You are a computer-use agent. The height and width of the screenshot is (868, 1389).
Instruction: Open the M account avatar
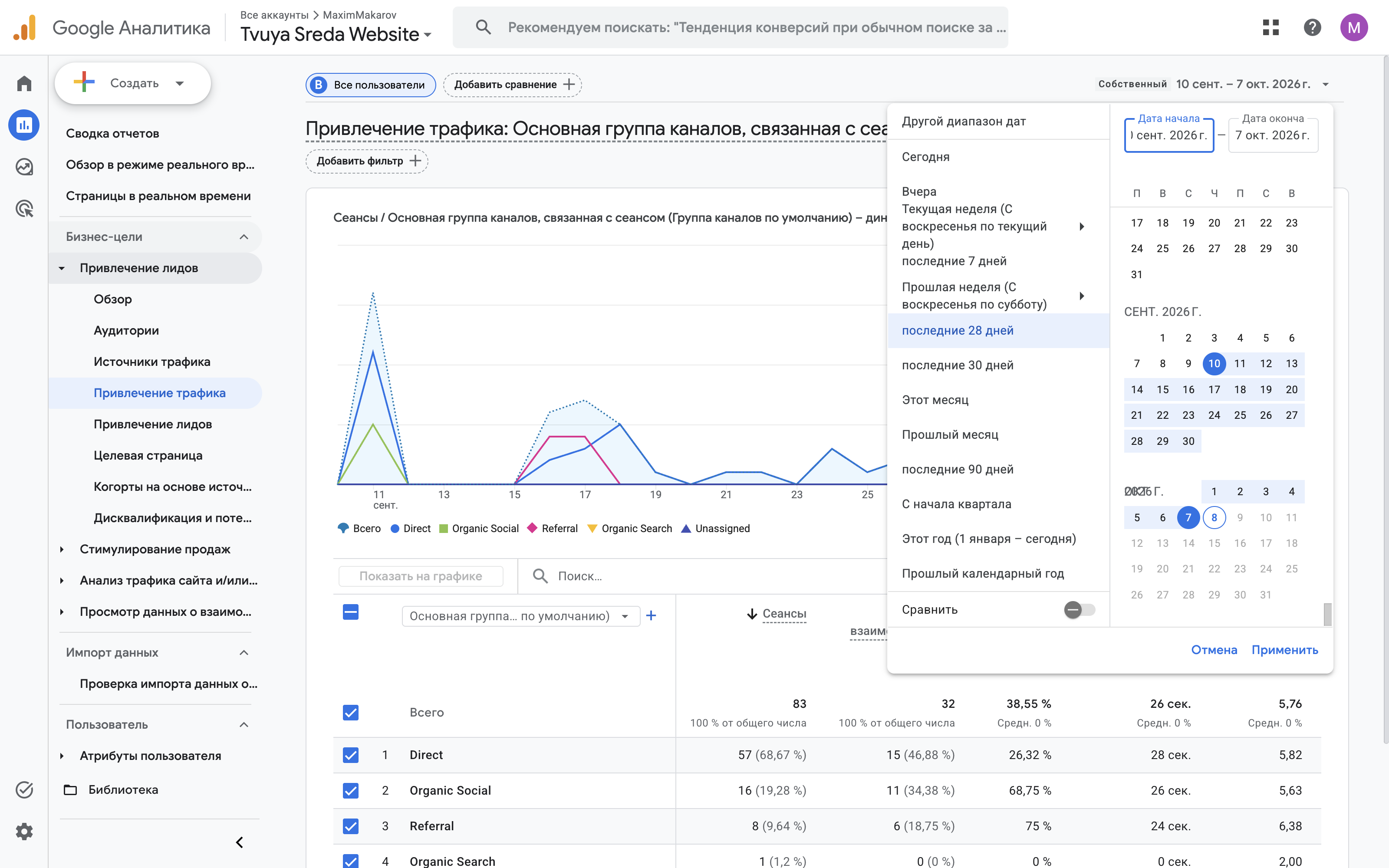click(x=1354, y=27)
